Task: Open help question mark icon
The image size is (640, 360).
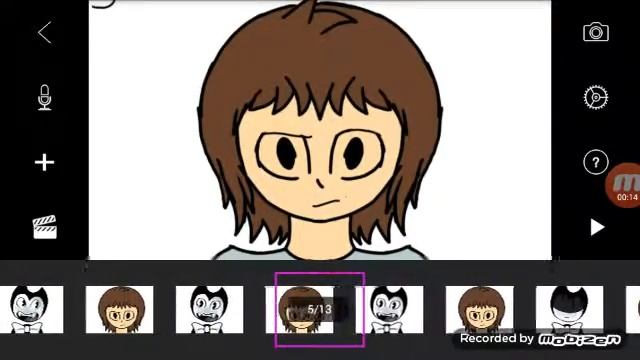Action: 596,162
